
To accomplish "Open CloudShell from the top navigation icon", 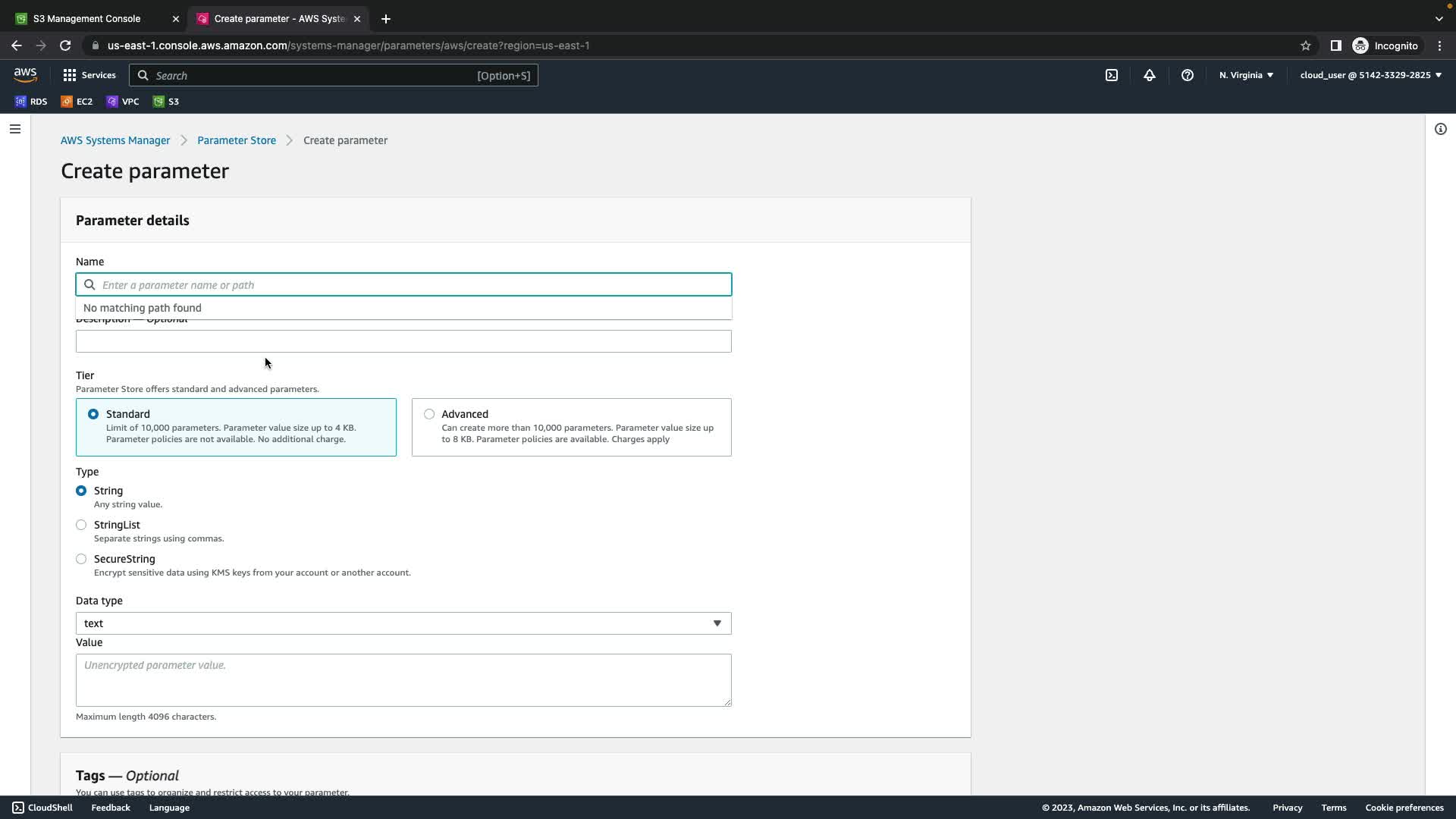I will (x=1112, y=75).
